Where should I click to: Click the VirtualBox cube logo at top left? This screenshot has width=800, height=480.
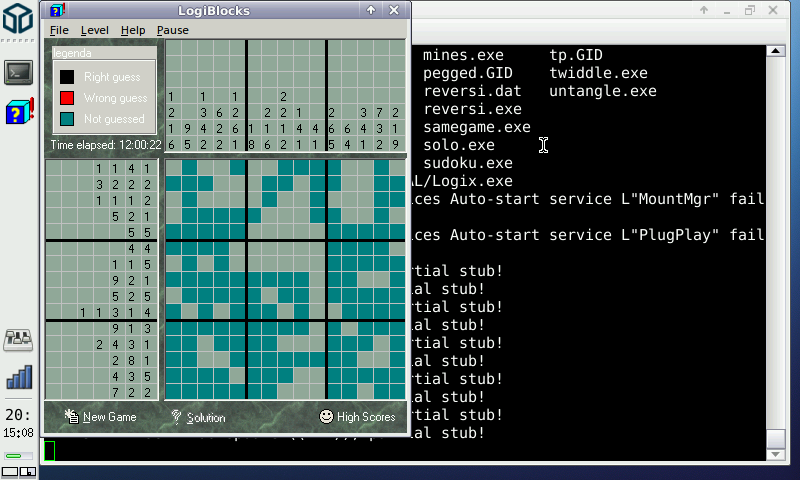click(x=19, y=21)
